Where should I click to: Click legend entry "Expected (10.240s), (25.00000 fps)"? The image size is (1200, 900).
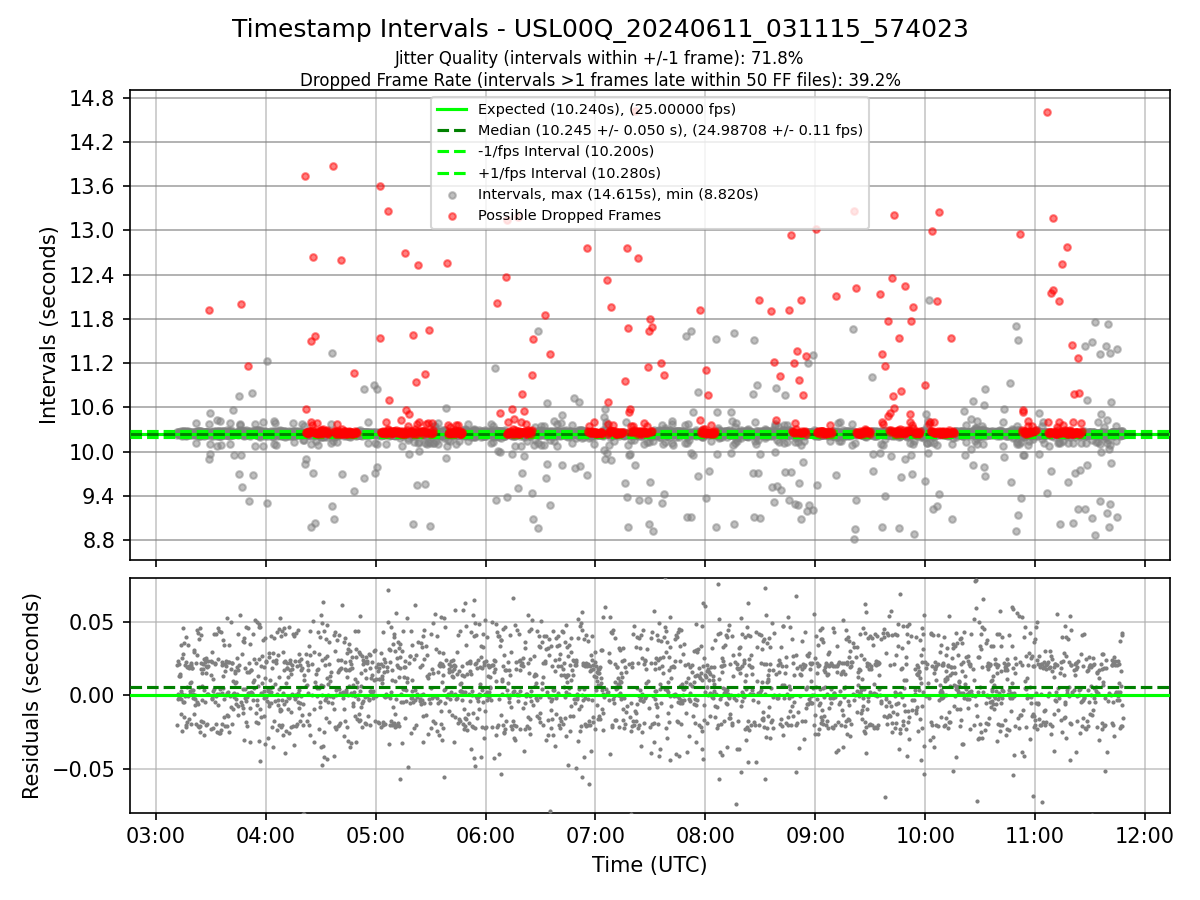606,109
